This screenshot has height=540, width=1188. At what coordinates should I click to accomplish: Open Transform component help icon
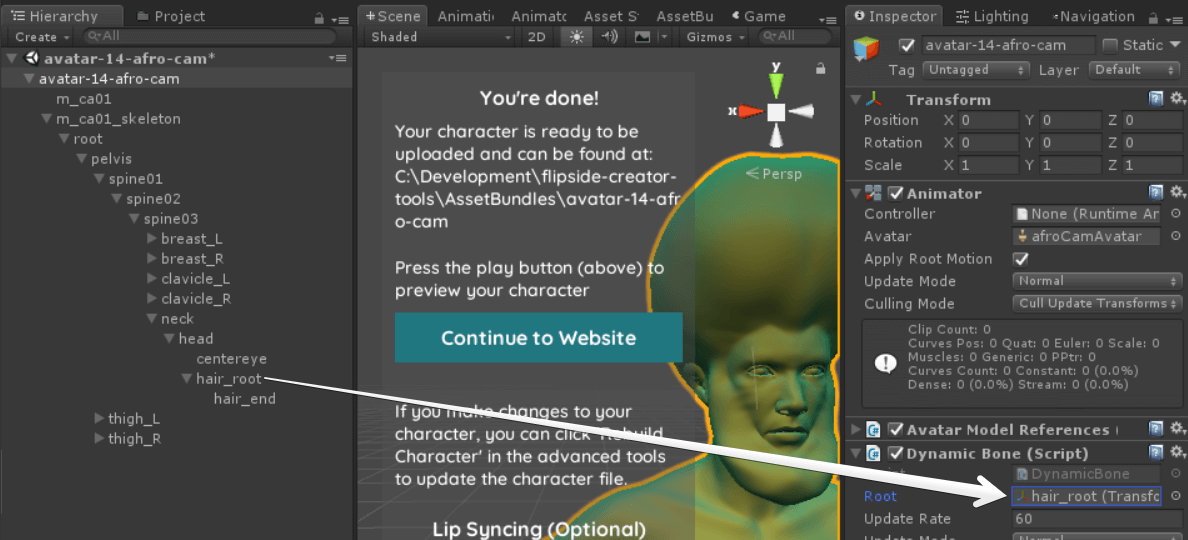(x=1155, y=98)
